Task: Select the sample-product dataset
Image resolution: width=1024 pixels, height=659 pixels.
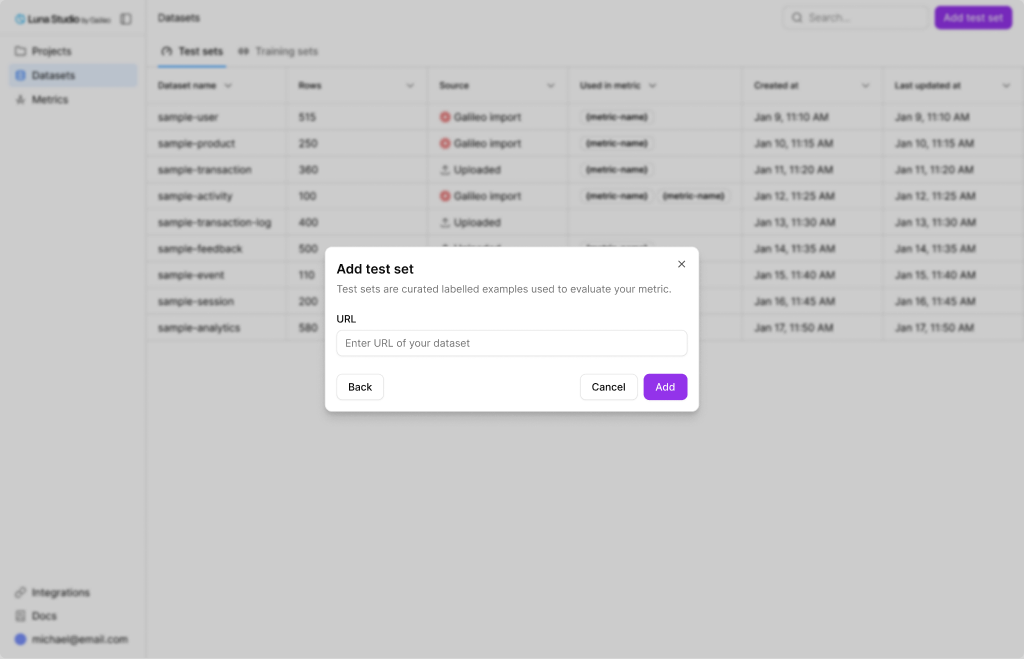Action: pyautogui.click(x=197, y=143)
